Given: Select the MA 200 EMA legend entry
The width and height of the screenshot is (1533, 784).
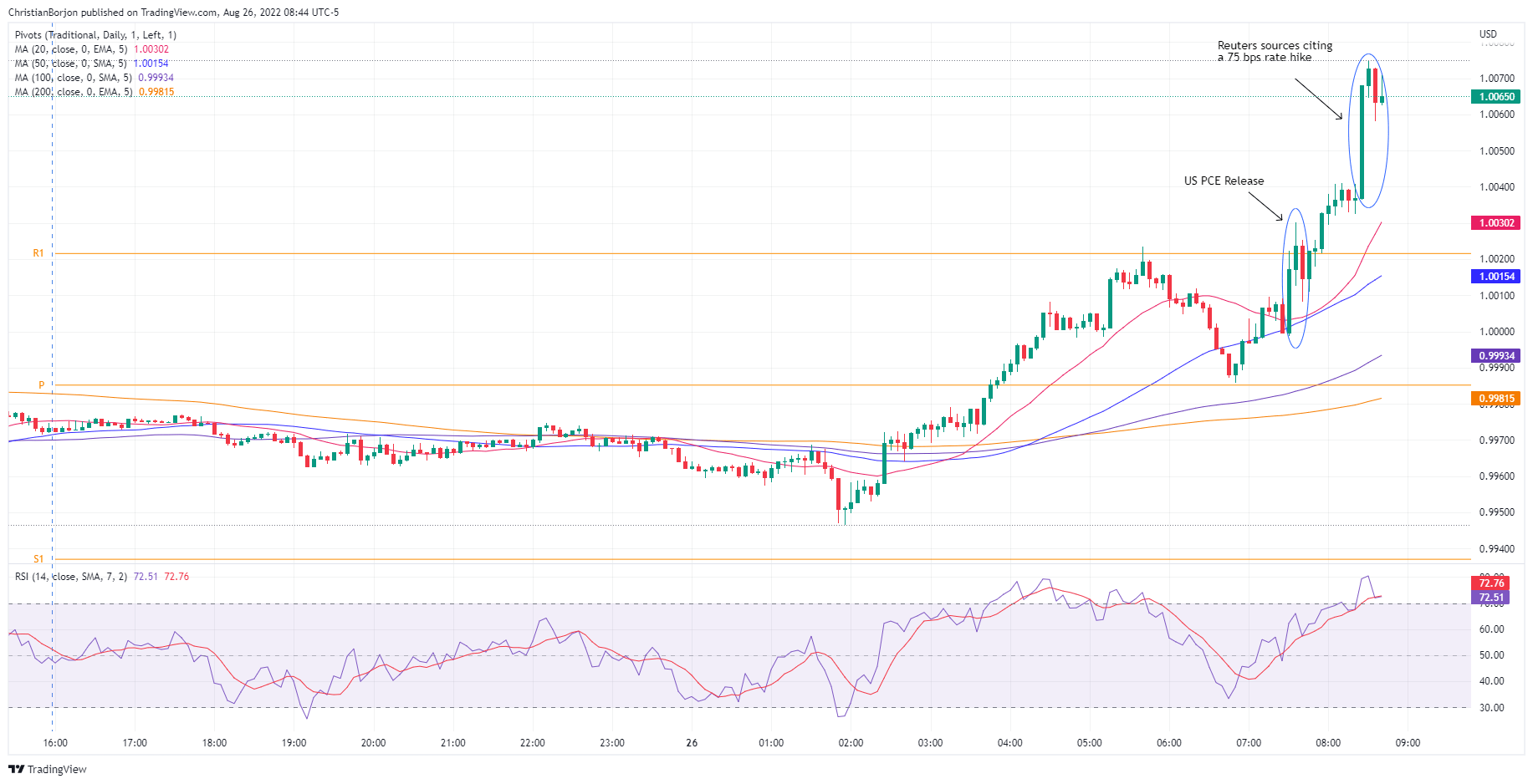Looking at the screenshot, I should [94, 92].
